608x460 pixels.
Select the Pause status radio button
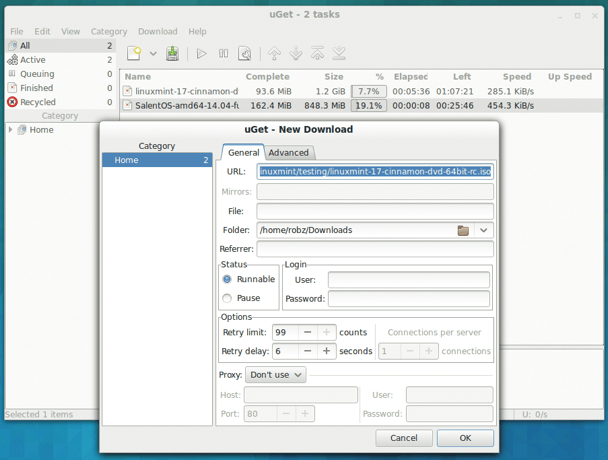pyautogui.click(x=227, y=298)
